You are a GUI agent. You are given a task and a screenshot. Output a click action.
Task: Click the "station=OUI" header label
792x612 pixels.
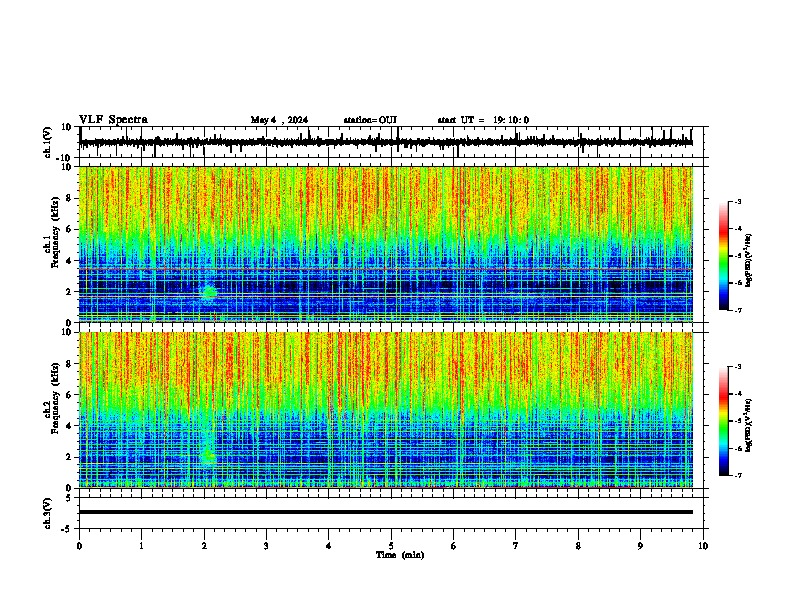370,120
